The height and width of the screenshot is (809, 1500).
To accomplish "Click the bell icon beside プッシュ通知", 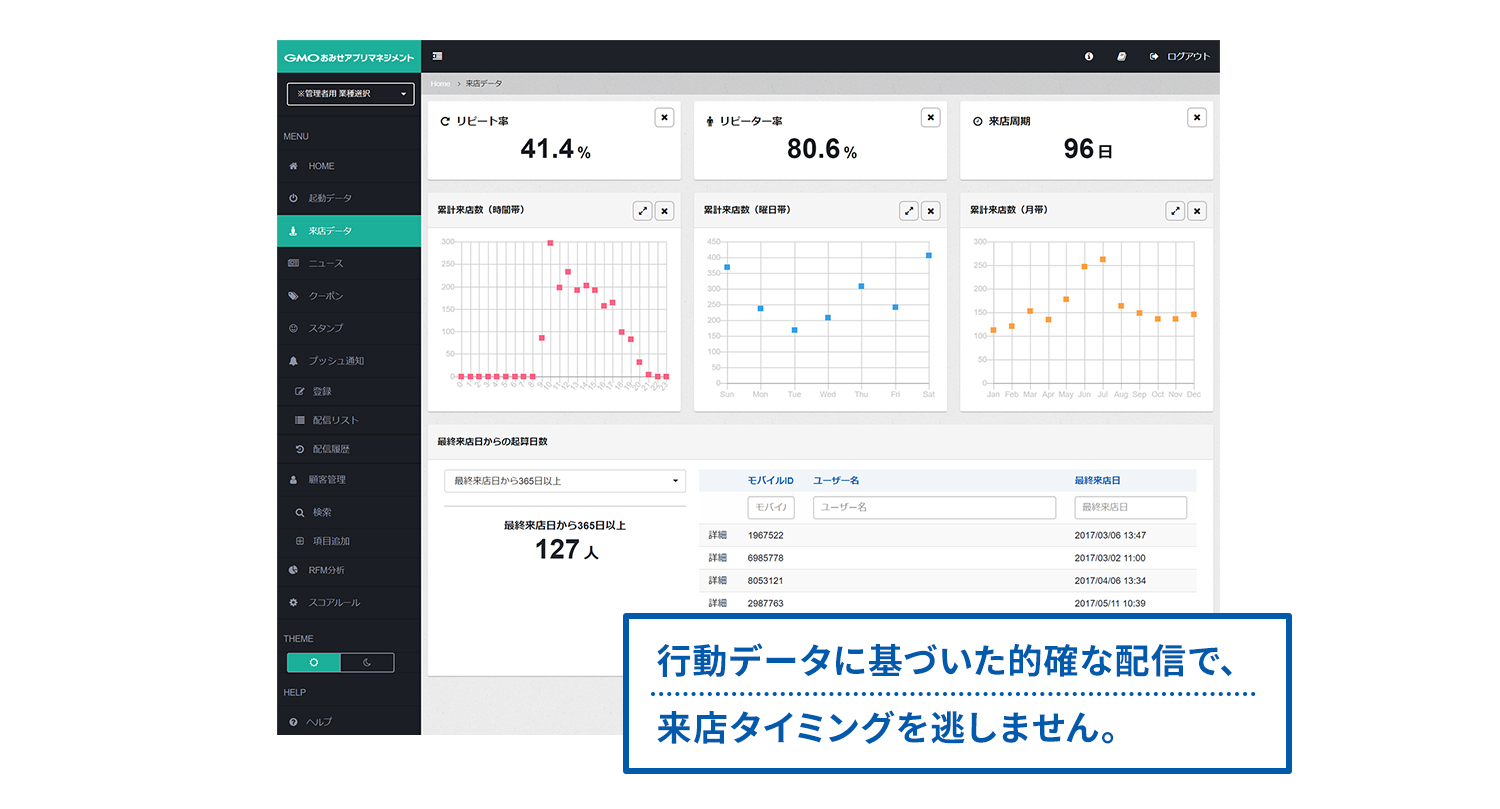I will pos(293,360).
